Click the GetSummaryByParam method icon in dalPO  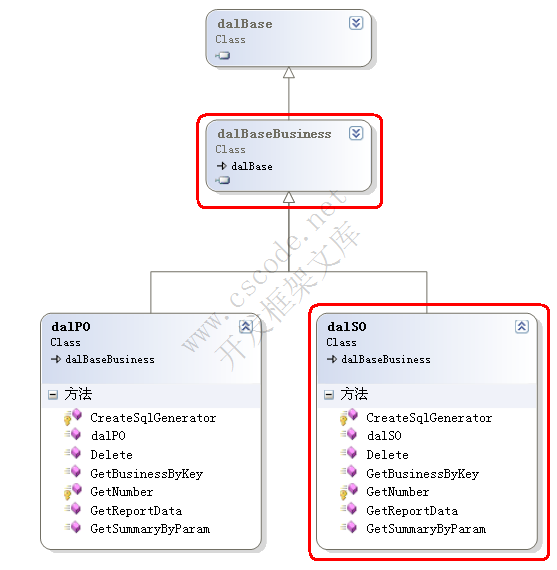coord(73,527)
